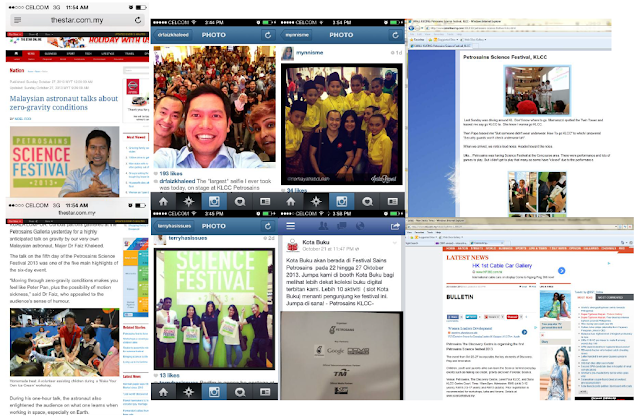Open the 'Nation' section link in the article
This screenshot has height=417, width=640.
point(17,71)
